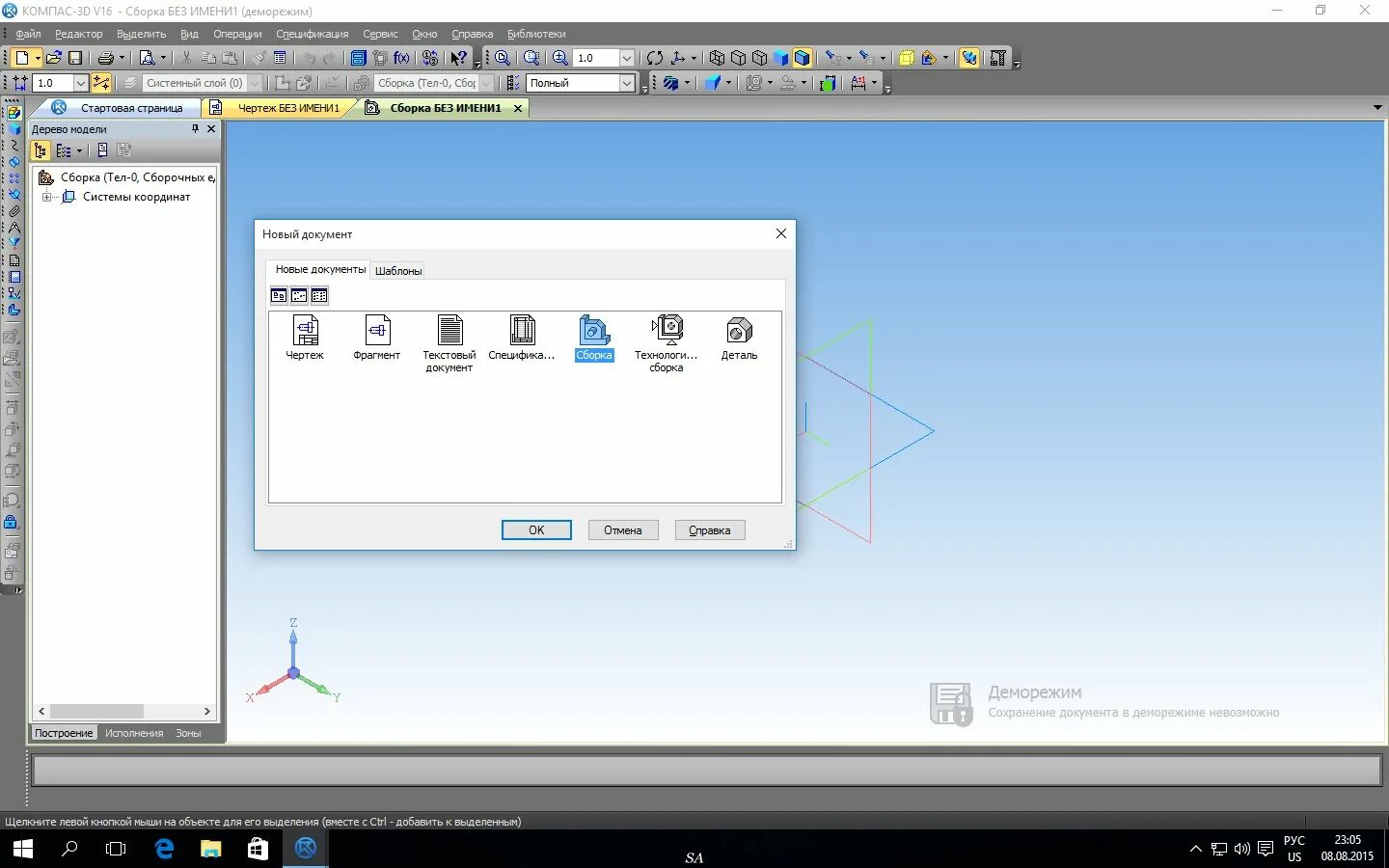This screenshot has width=1389, height=868.
Task: Toggle list view in New document dialog
Action: (319, 296)
